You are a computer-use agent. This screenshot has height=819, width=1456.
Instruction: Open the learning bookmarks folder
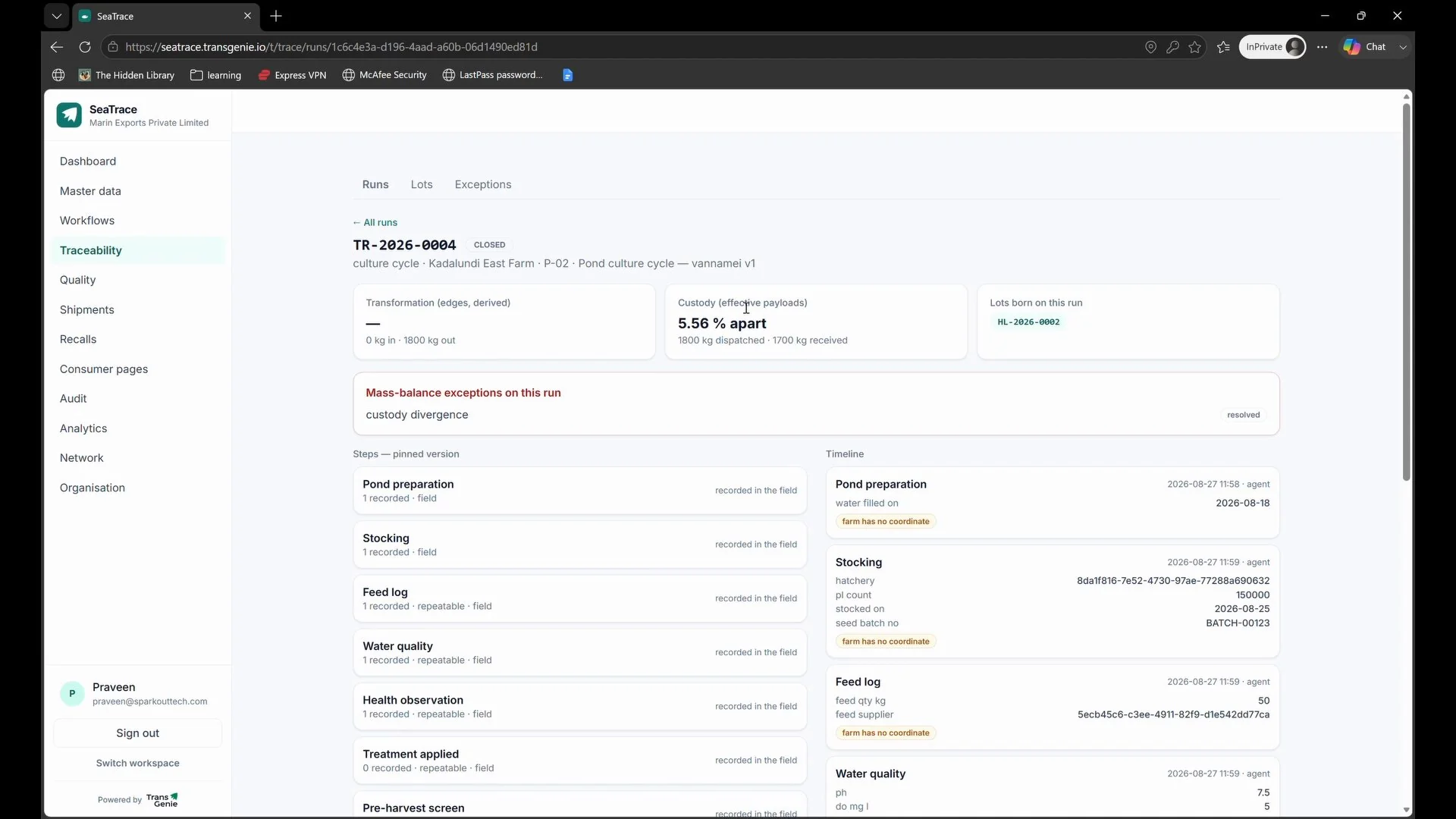pos(215,75)
